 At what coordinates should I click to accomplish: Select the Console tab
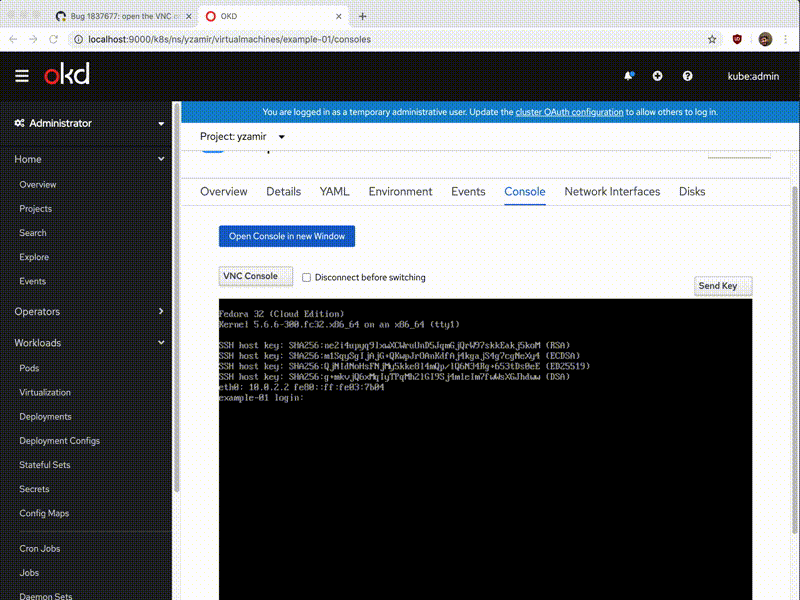point(524,192)
